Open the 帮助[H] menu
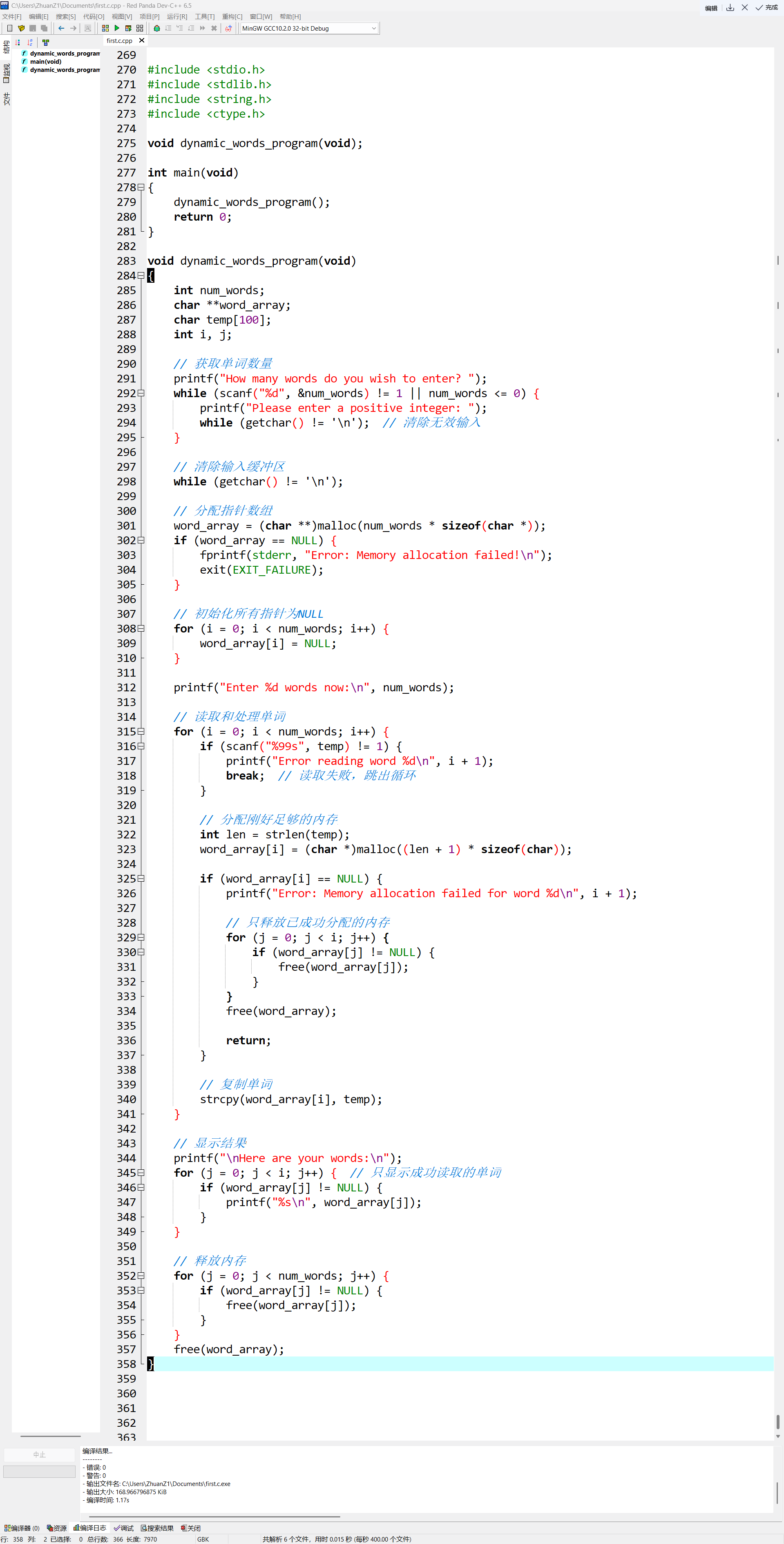This screenshot has width=784, height=1544. tap(290, 17)
